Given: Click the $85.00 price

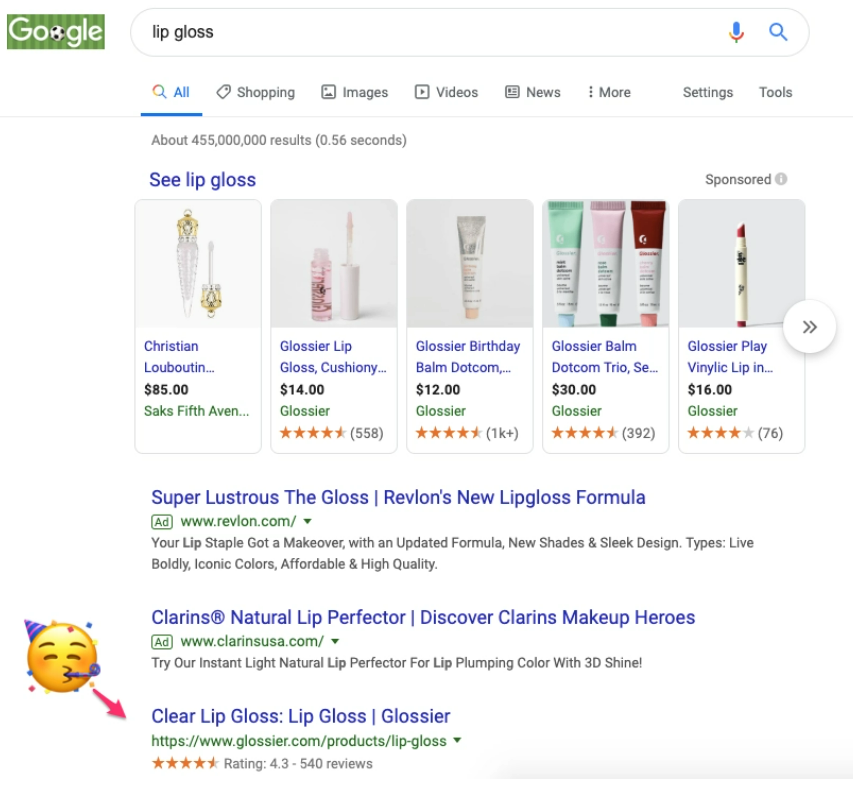Looking at the screenshot, I should click(166, 390).
